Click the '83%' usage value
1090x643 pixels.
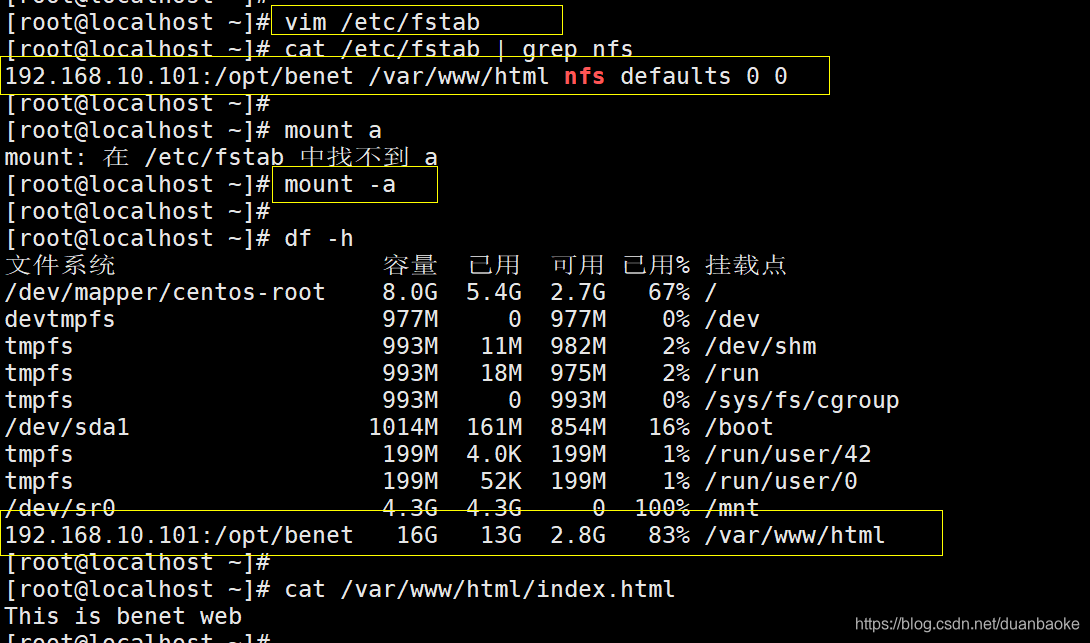point(669,535)
